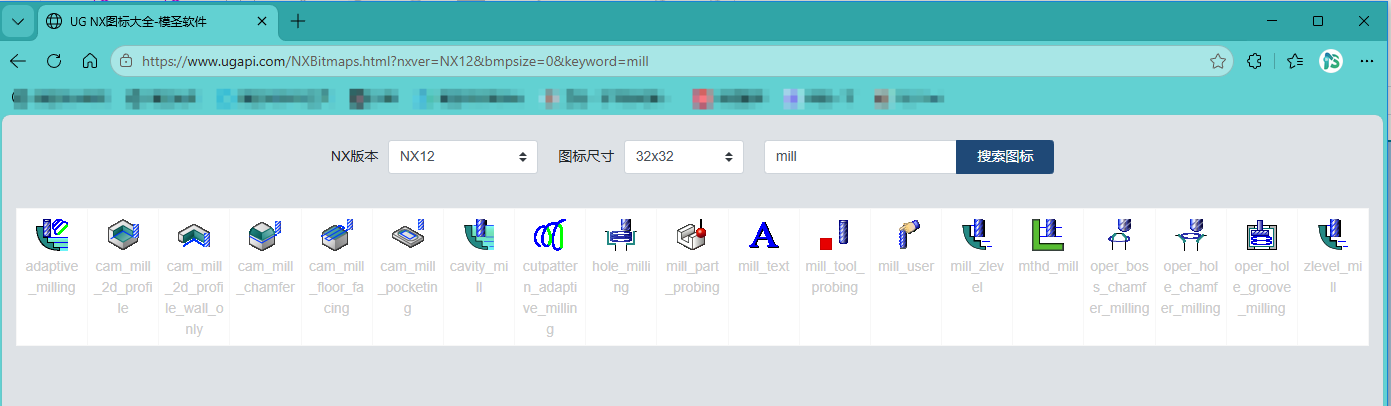The width and height of the screenshot is (1391, 406).
Task: Click the mill_user label text
Action: coord(906,267)
